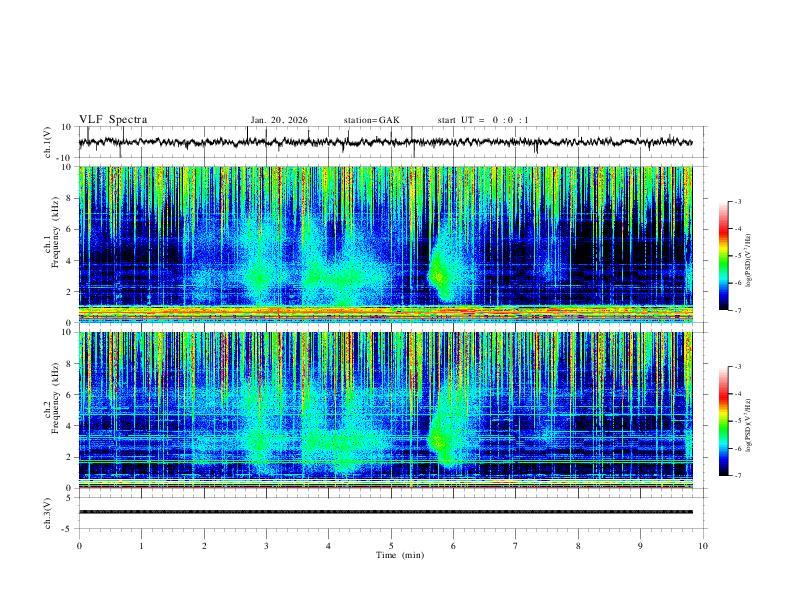Click the ch.2 "Frequency (kHz)" axis label
792x612 pixels.
[55, 398]
